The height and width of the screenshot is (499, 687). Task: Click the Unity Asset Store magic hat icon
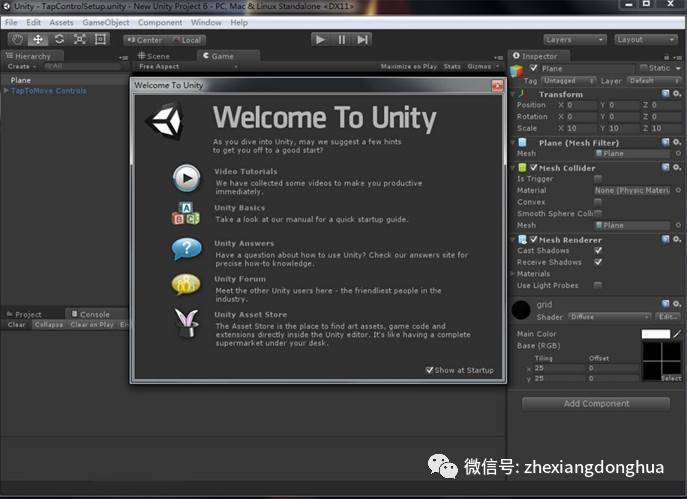pos(187,323)
